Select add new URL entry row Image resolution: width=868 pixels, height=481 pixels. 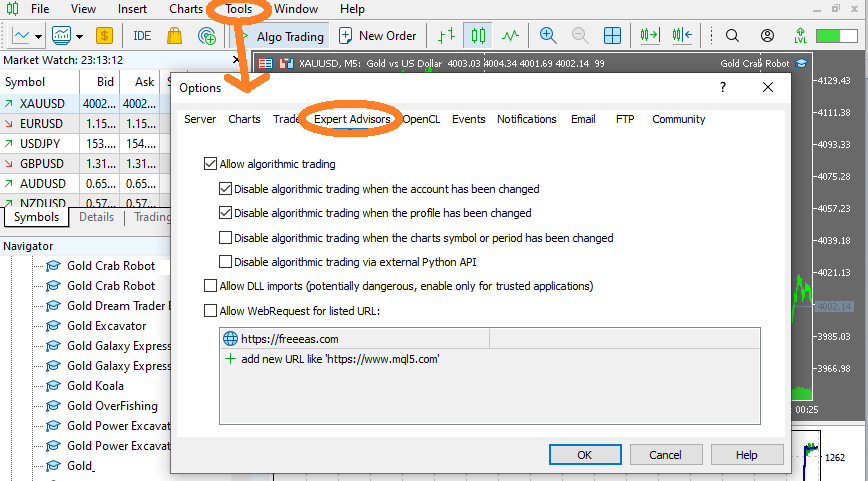pyautogui.click(x=340, y=359)
